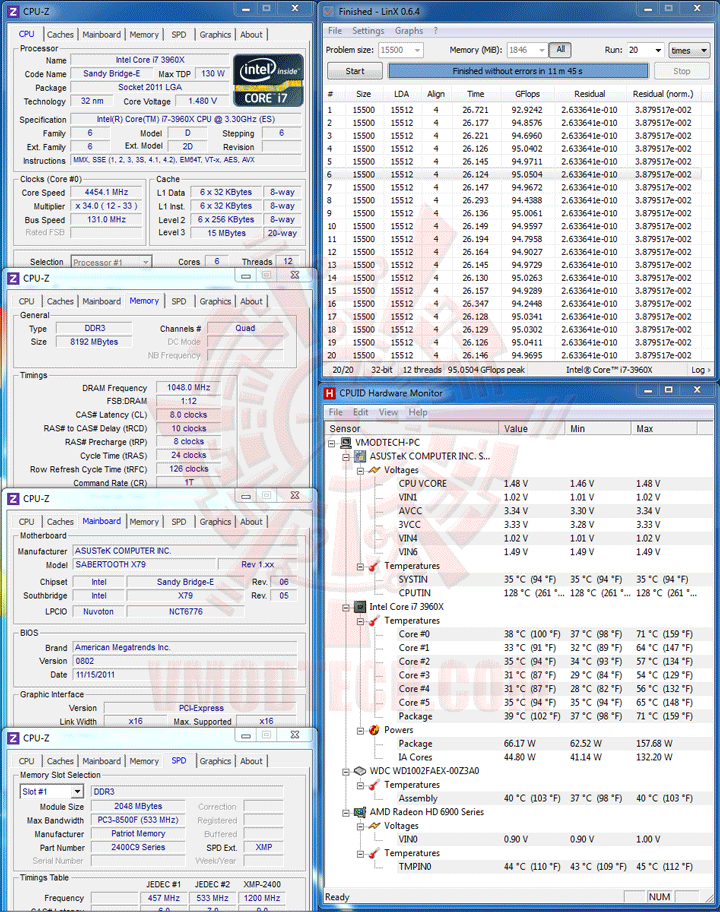
Task: Click the SABERTOOTH X79 model field
Action: pyautogui.click(x=144, y=565)
